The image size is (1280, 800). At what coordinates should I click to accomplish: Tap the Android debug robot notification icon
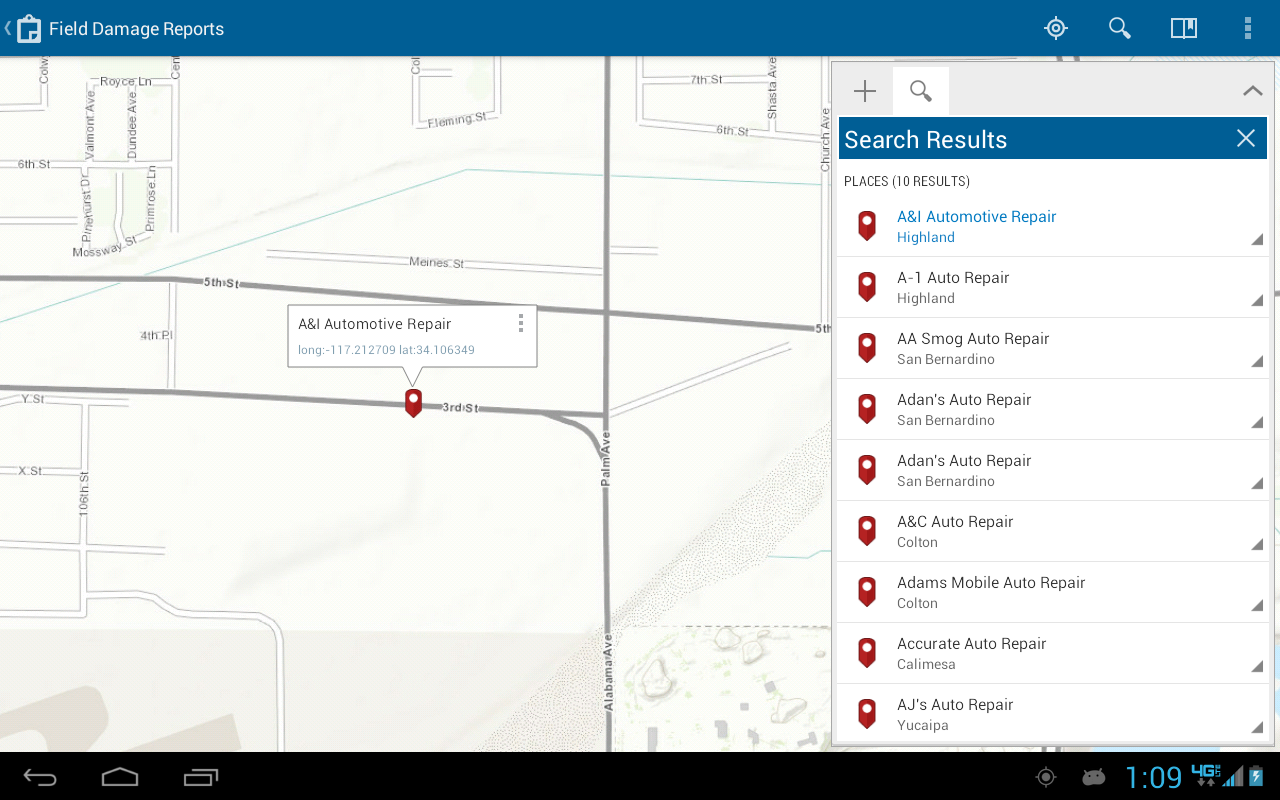[1093, 777]
